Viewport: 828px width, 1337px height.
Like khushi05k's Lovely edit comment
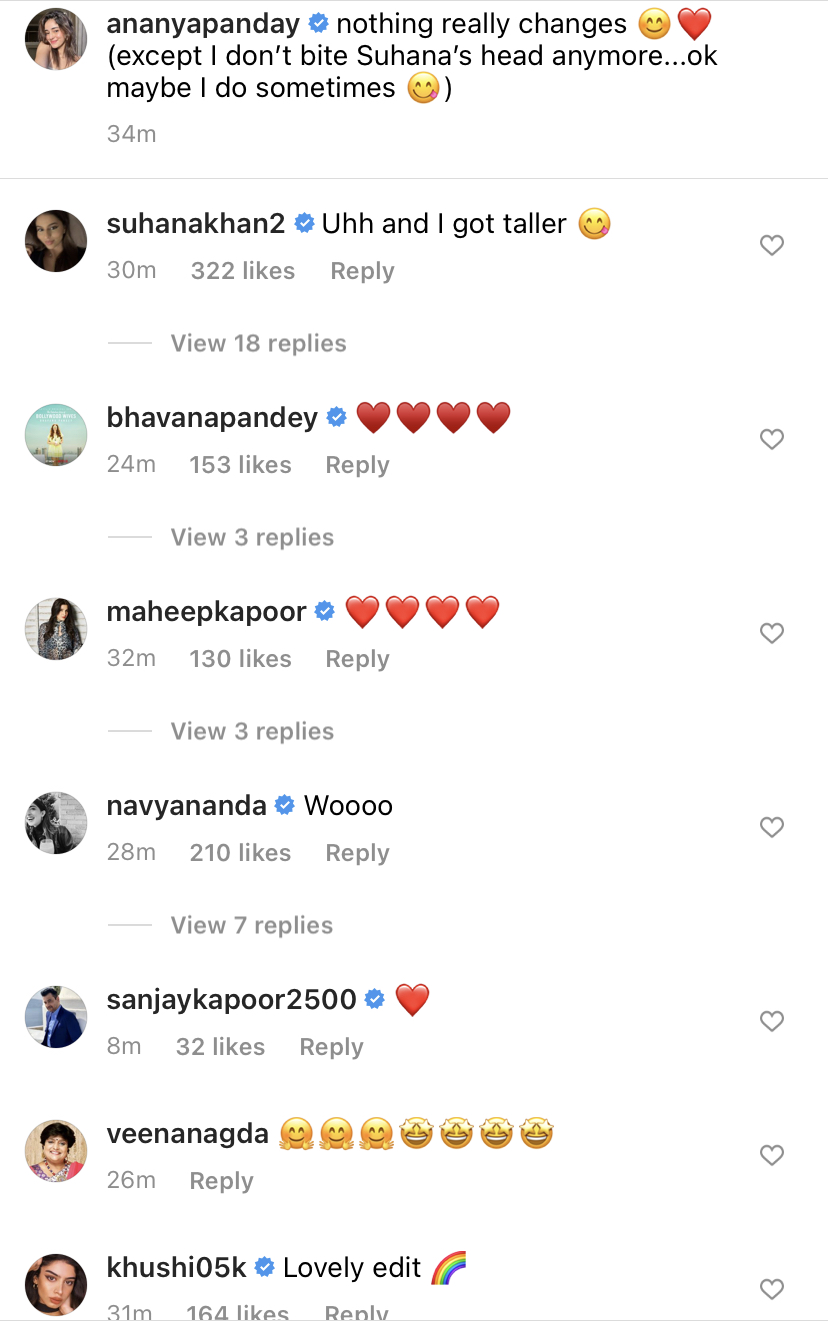(x=772, y=1289)
